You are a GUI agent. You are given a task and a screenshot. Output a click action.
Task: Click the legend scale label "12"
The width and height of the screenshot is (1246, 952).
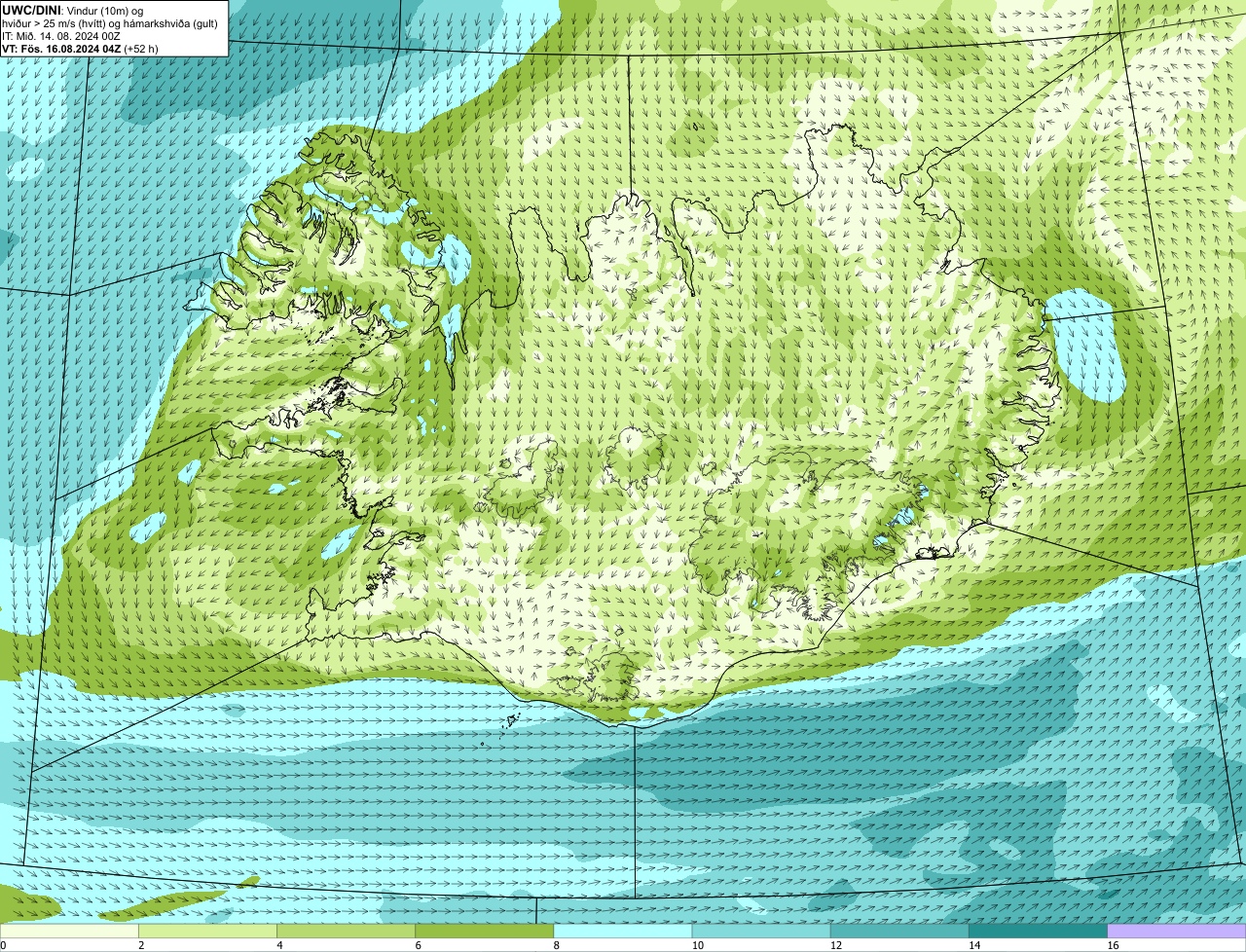pyautogui.click(x=834, y=945)
